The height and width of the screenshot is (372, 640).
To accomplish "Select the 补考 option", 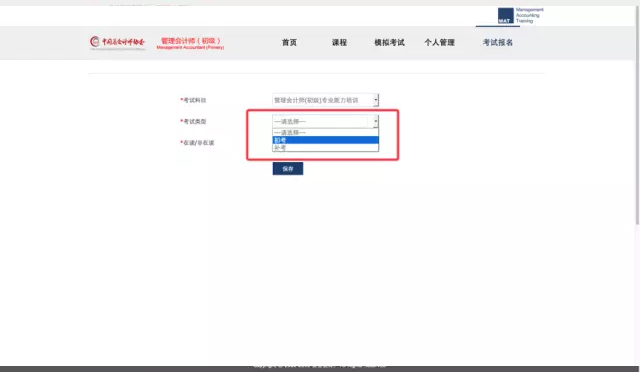I will 325,147.
